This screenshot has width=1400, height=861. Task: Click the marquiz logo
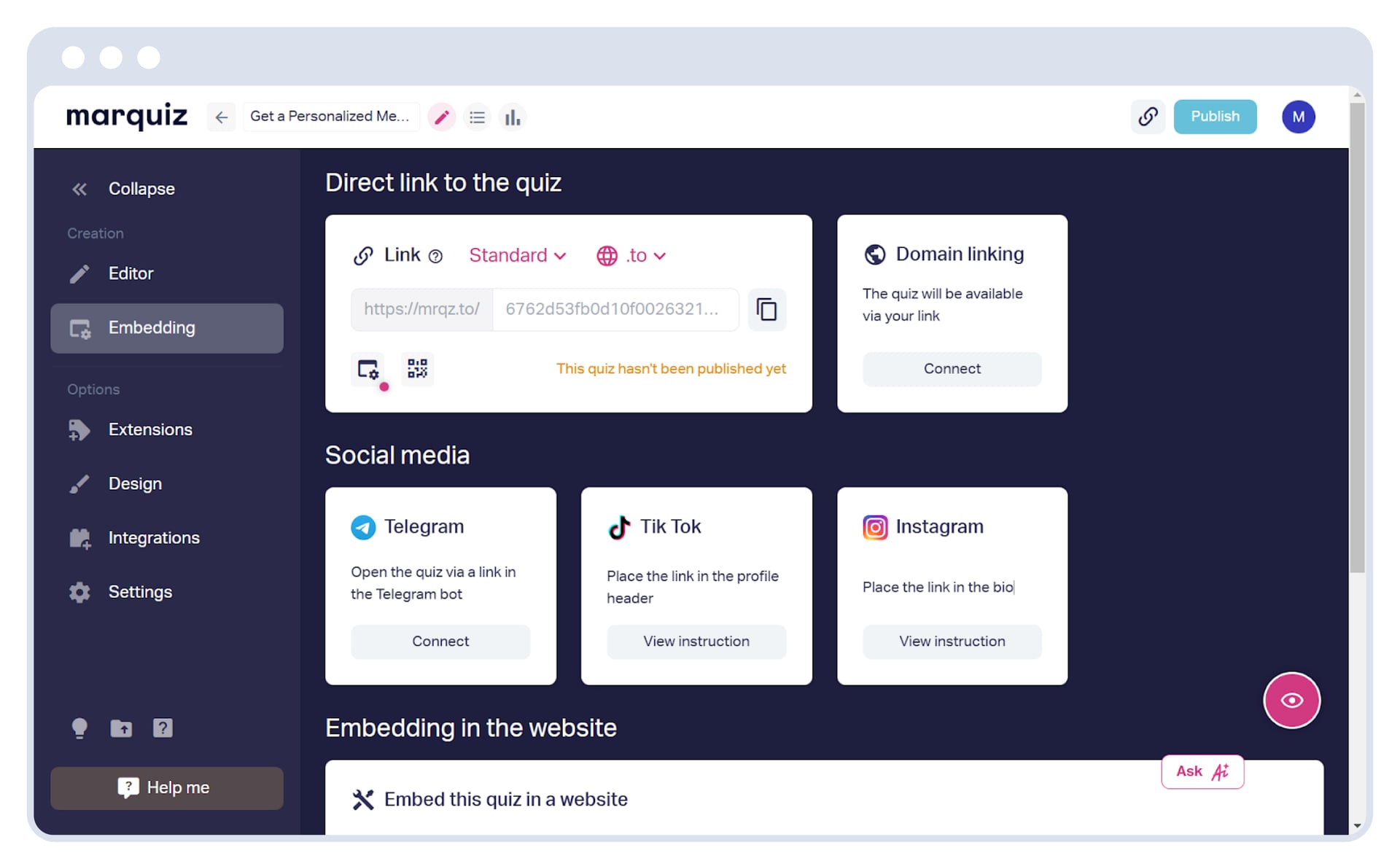pos(127,117)
